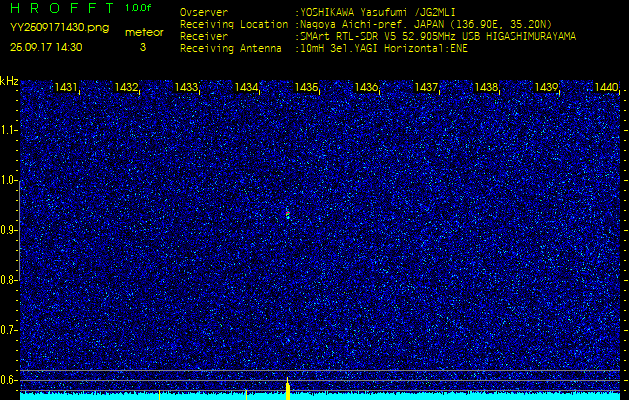
Task: Select the 1431 time marker
Action: click(x=66, y=88)
